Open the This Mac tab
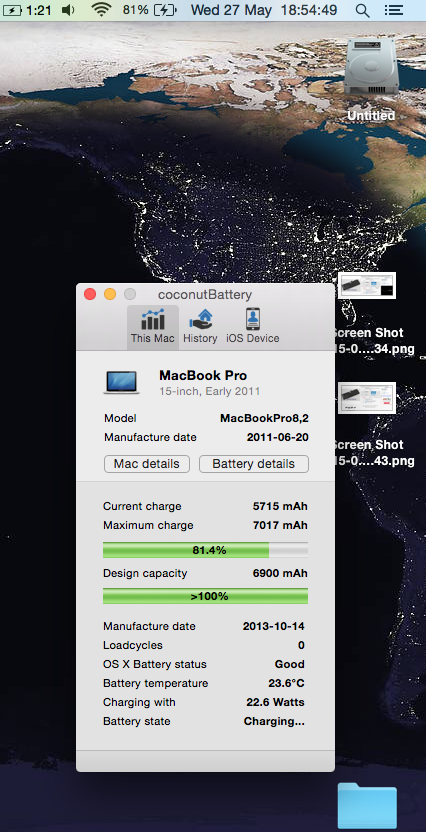Viewport: 426px width, 832px height. (153, 327)
